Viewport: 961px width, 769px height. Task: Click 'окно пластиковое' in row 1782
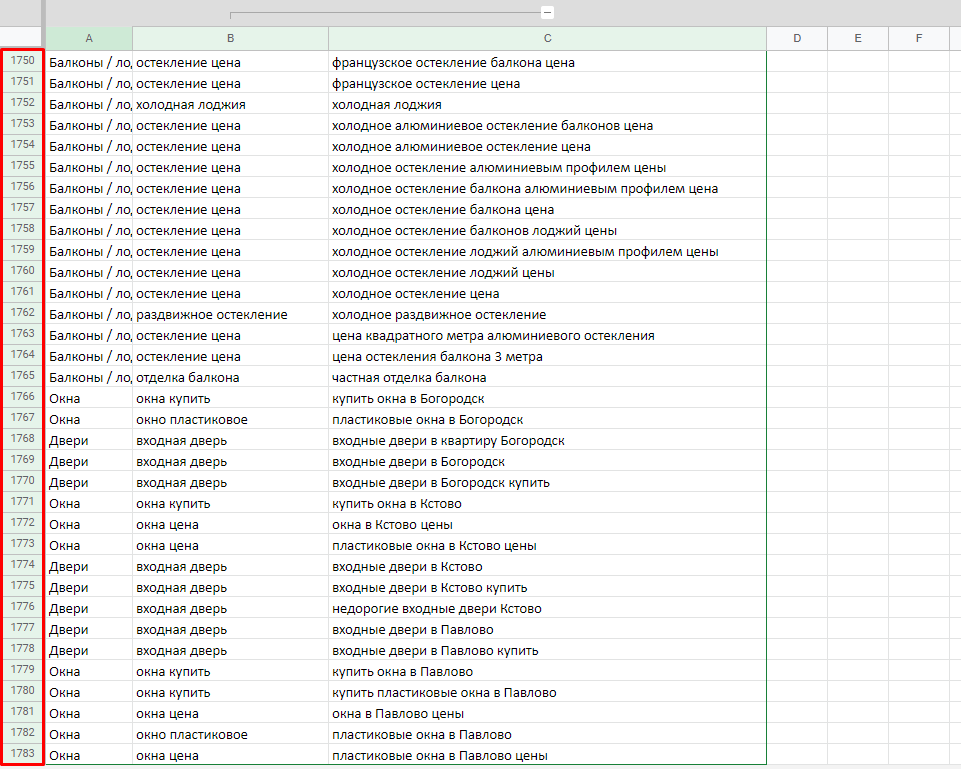point(230,735)
